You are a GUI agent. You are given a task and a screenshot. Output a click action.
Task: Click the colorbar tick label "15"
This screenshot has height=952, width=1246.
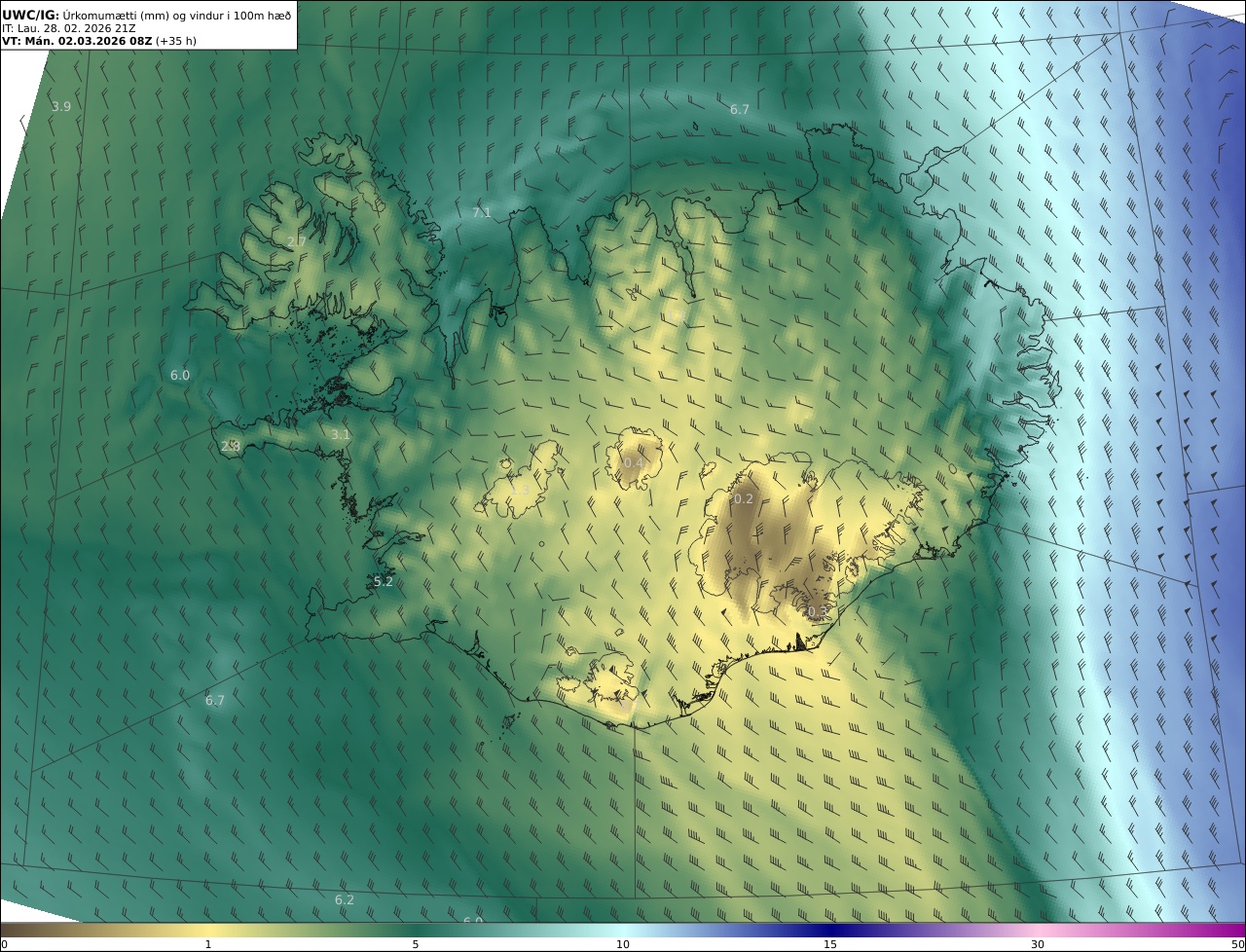[830, 944]
